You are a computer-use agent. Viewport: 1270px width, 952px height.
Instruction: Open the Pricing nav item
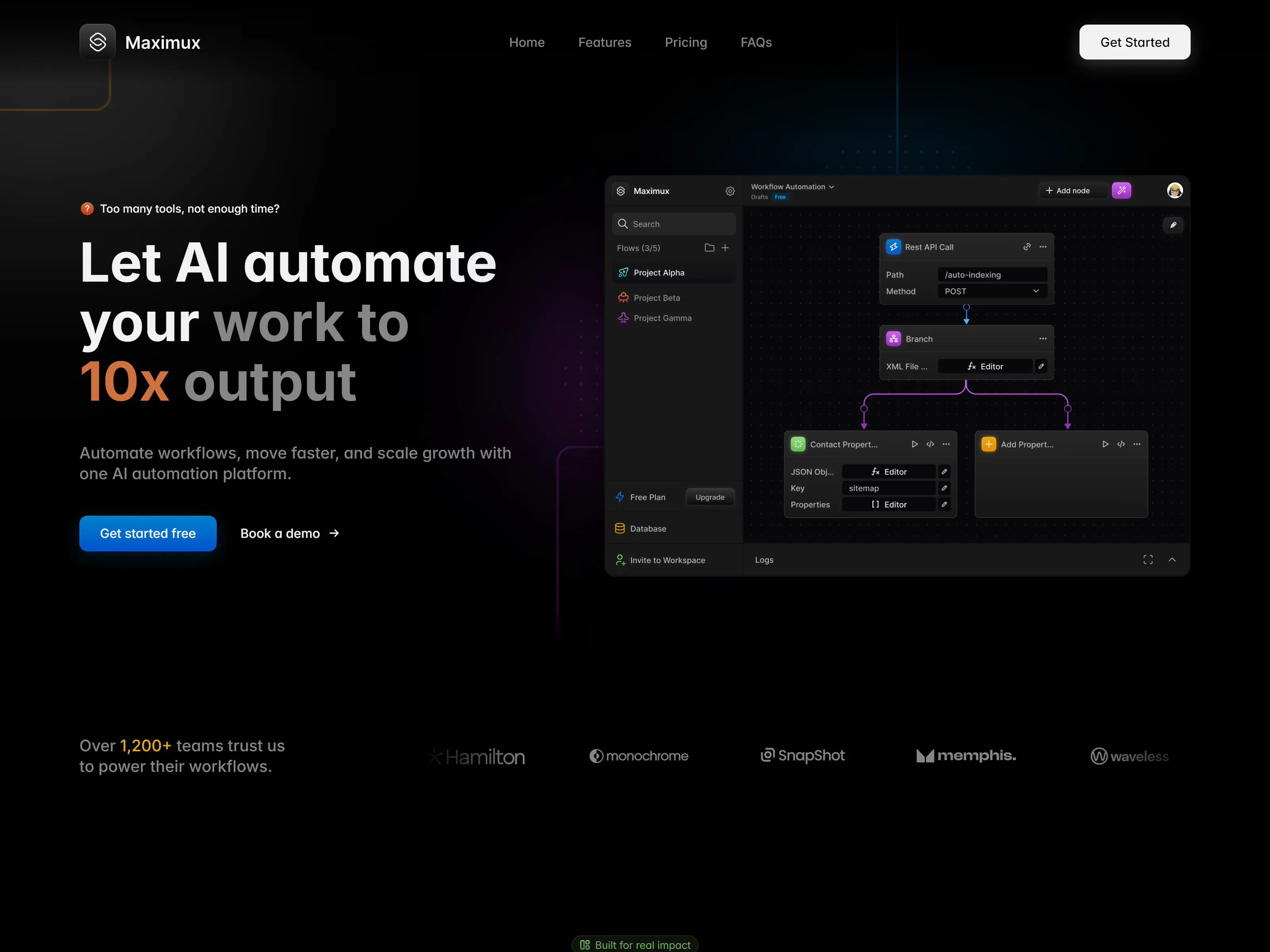click(x=685, y=42)
